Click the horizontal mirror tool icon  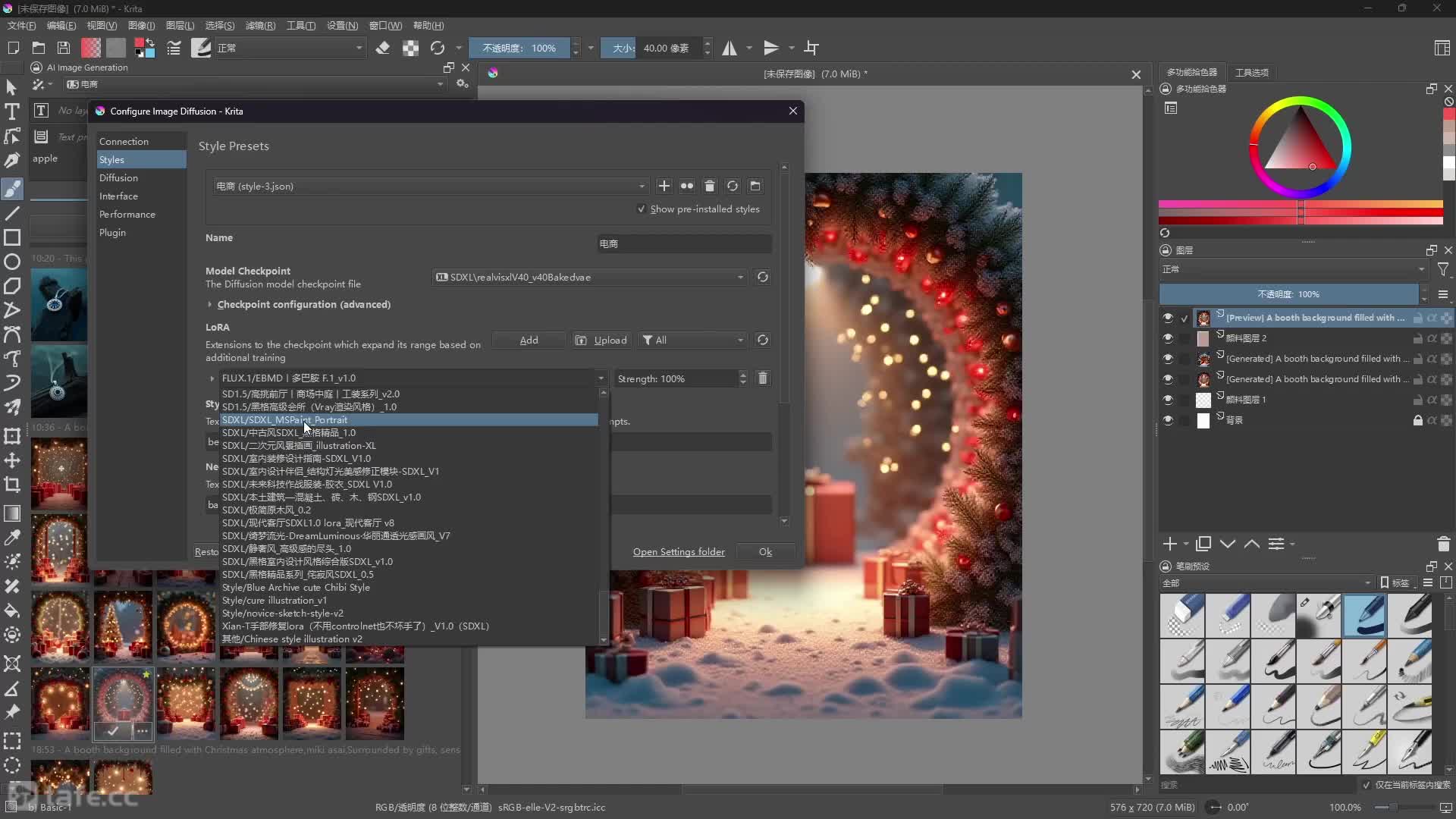click(x=730, y=48)
